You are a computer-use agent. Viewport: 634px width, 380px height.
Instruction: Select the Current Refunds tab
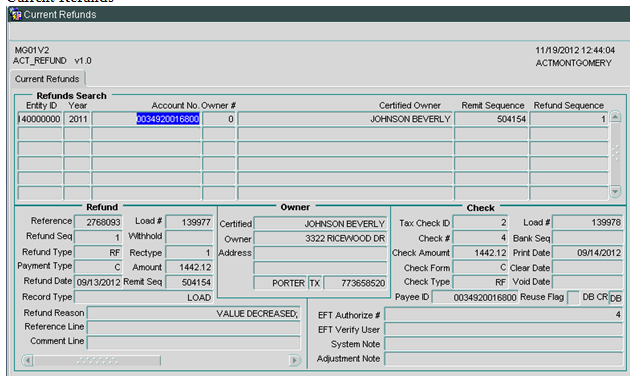(x=47, y=78)
